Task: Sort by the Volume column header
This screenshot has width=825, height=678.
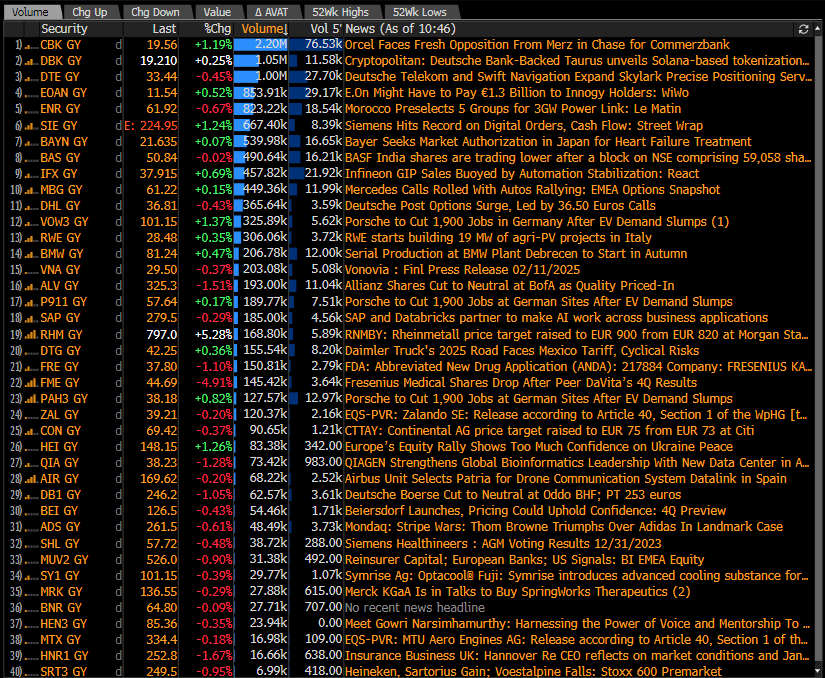Action: coord(265,29)
